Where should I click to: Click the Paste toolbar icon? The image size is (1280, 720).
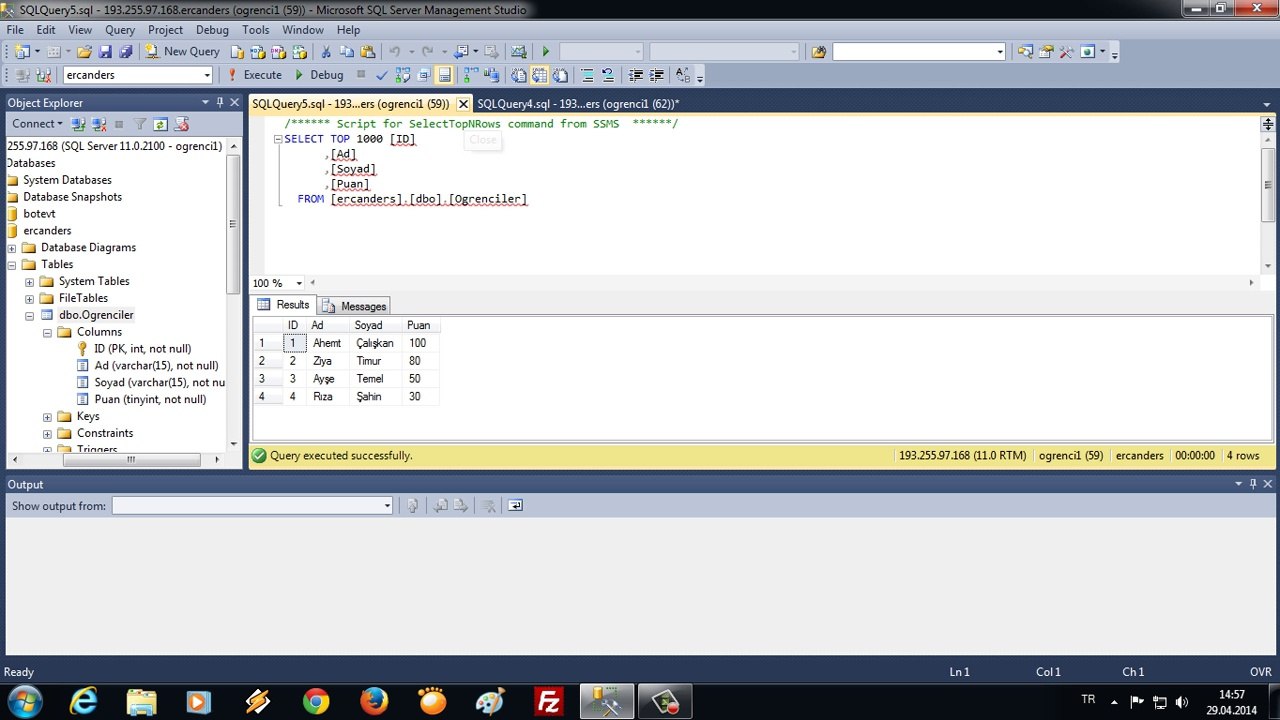point(367,51)
